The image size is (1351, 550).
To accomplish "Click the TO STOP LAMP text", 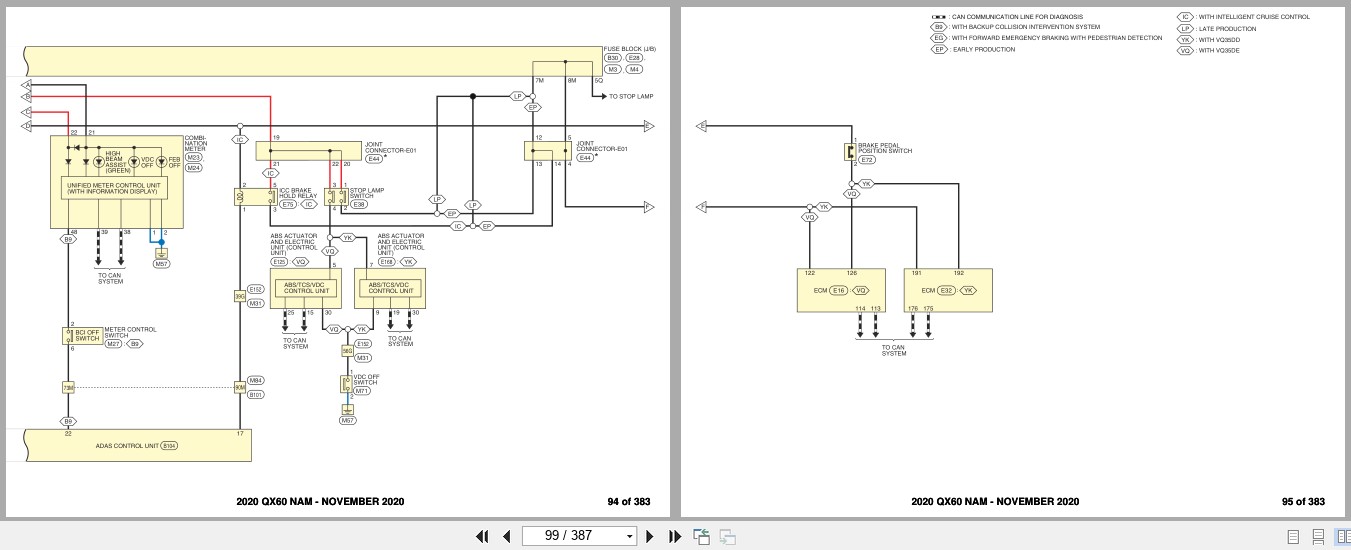I will coord(631,97).
